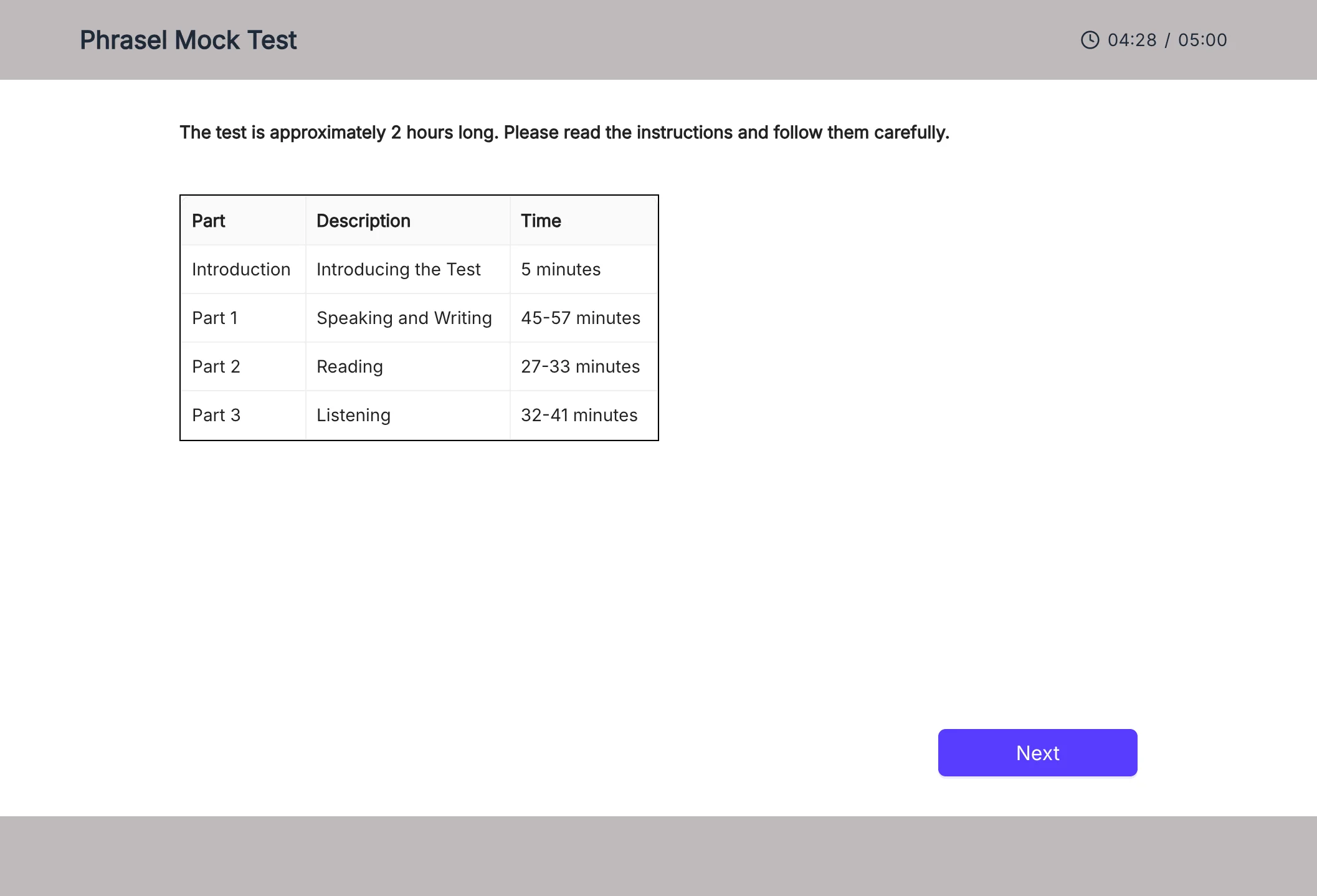Click the 'Listening' description cell

(408, 415)
